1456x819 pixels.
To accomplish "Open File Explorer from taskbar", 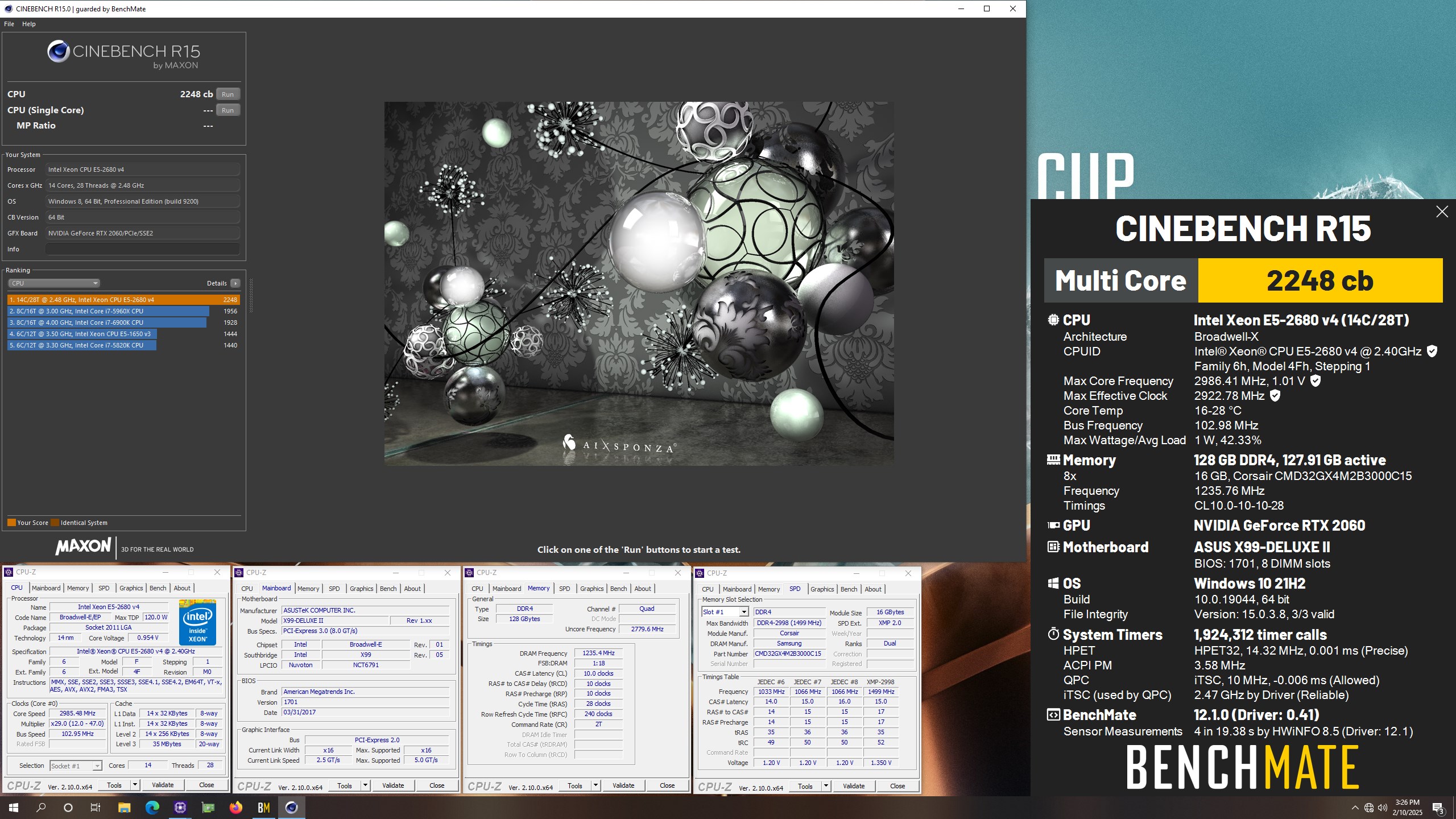I will click(x=124, y=808).
